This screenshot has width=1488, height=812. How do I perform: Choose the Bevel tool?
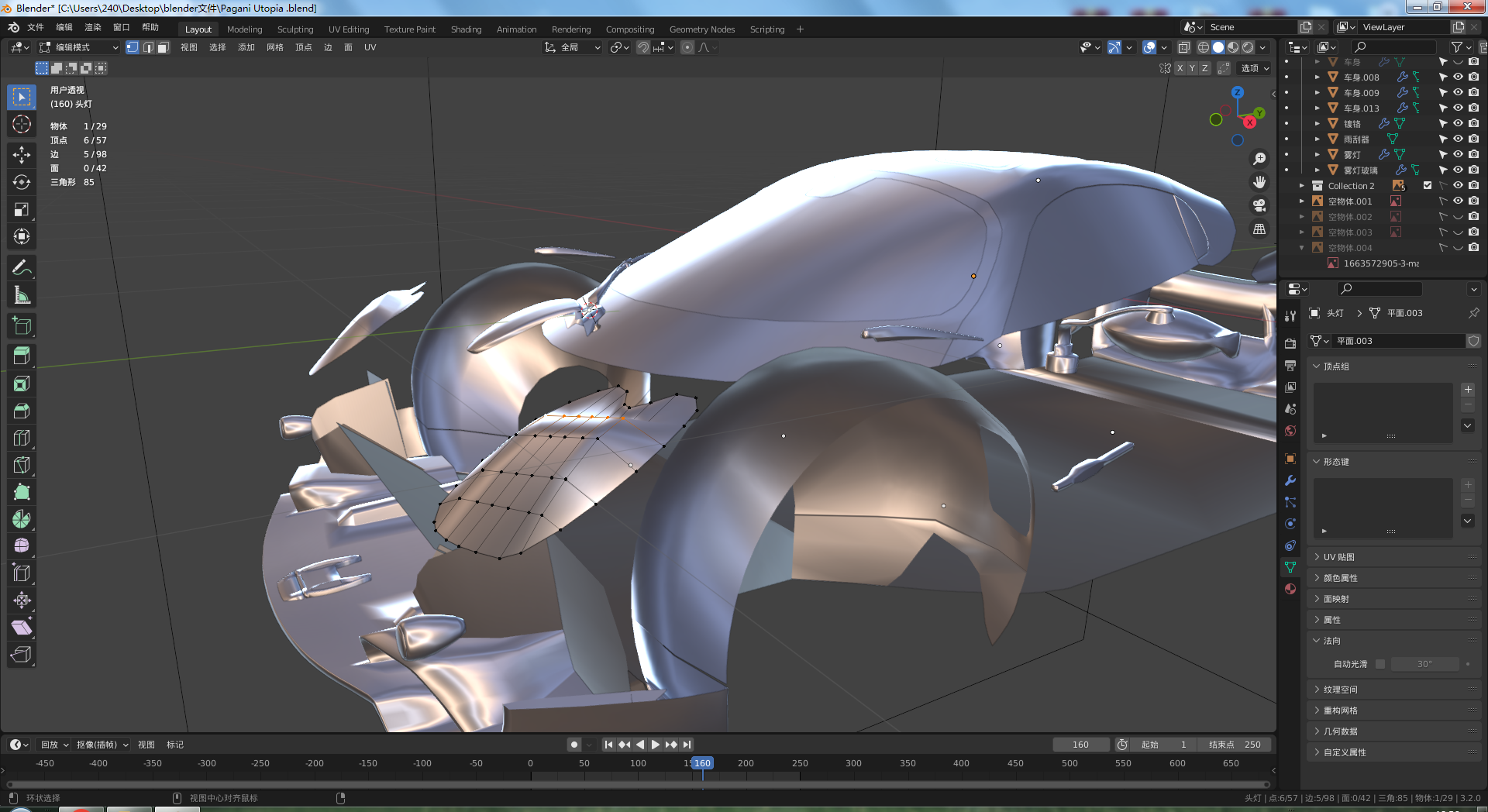coord(22,411)
